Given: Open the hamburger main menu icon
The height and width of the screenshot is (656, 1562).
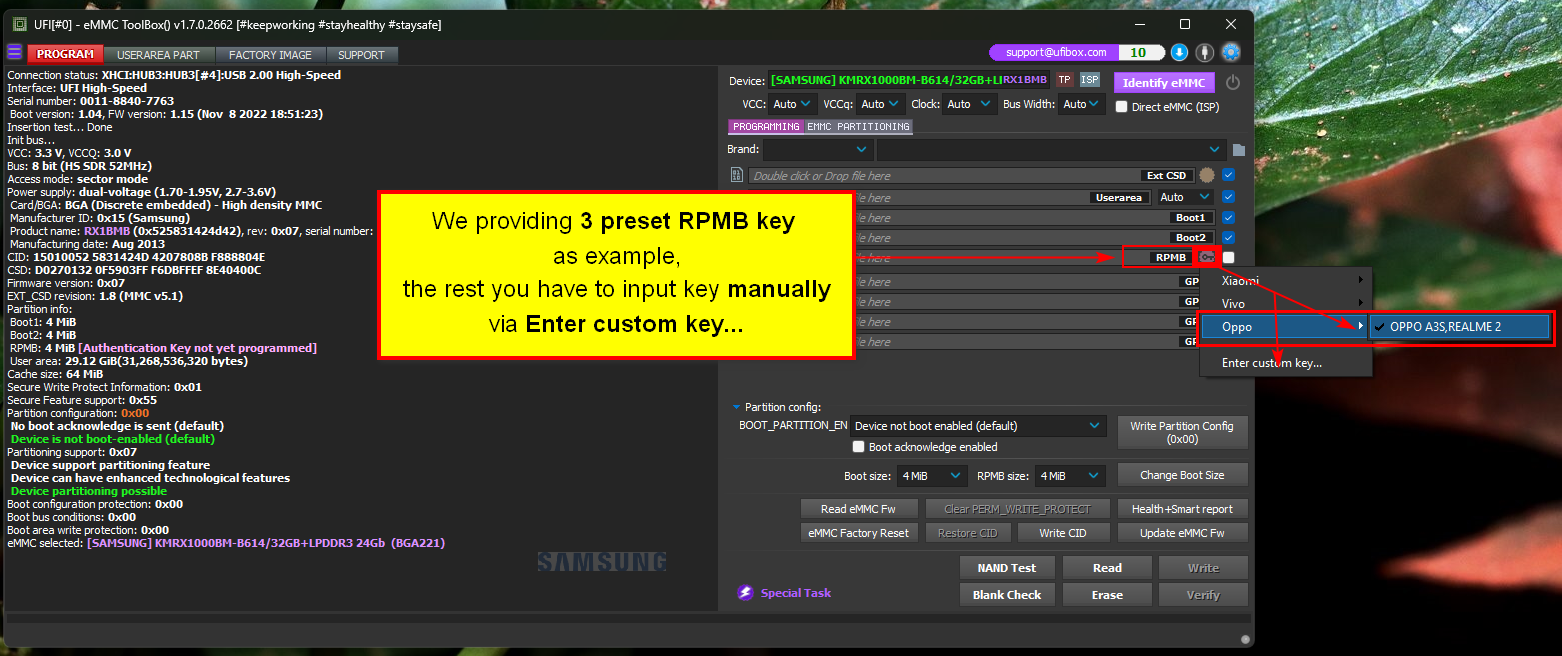Looking at the screenshot, I should [x=14, y=53].
